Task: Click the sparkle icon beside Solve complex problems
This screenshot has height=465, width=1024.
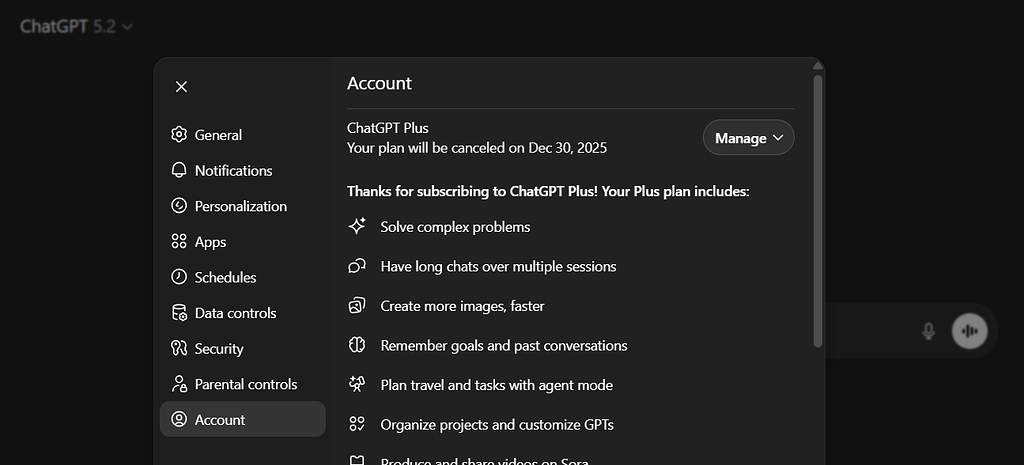Action: tap(357, 227)
